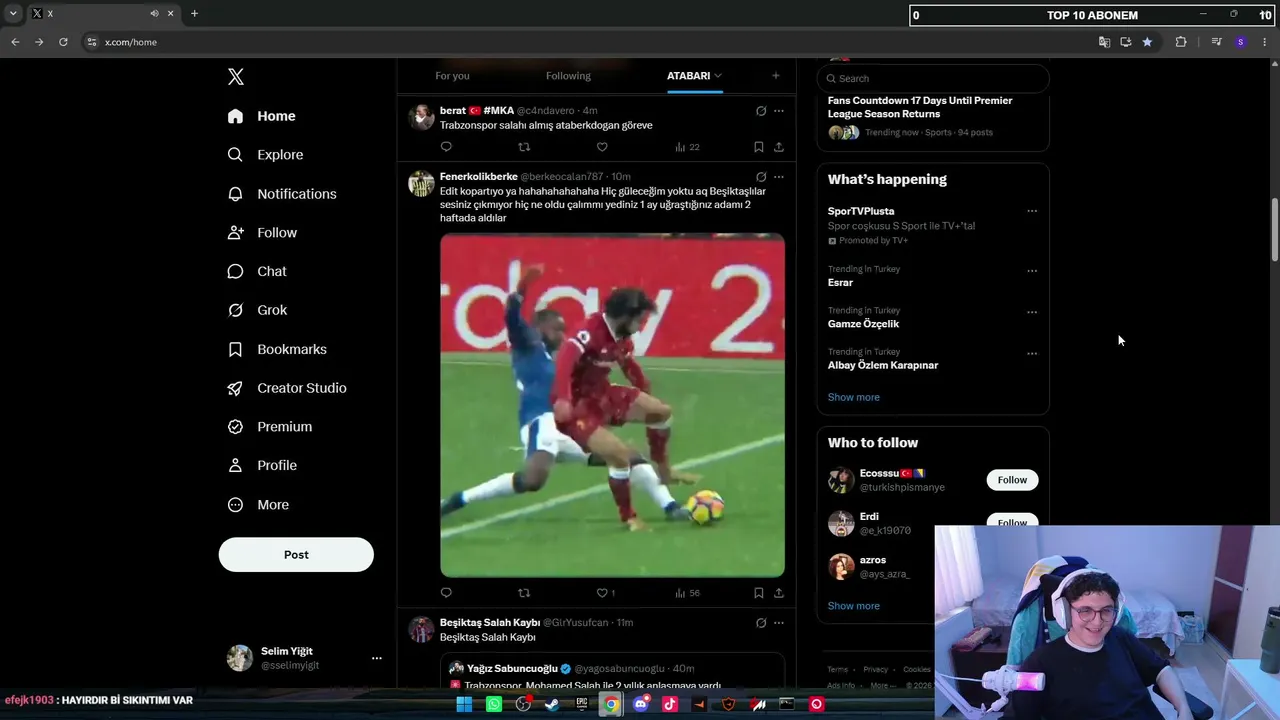Open more options on berat's post
Viewport: 1280px width, 720px height.
[x=779, y=111]
